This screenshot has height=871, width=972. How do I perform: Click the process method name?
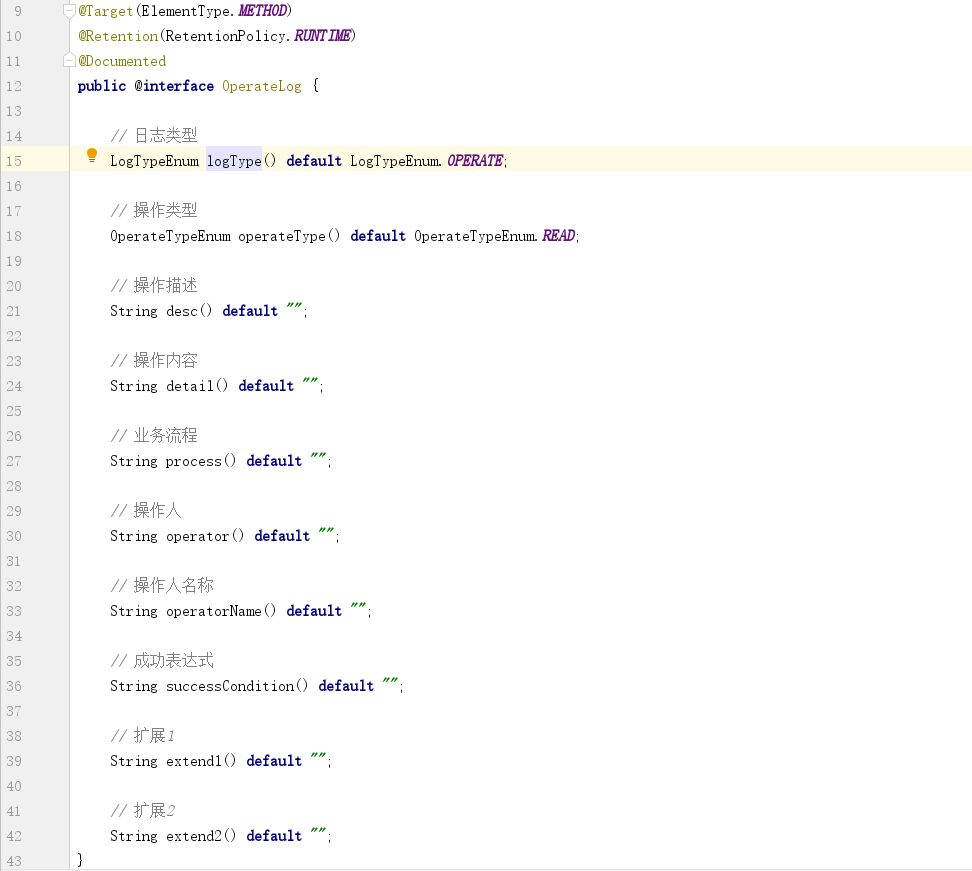tap(194, 461)
